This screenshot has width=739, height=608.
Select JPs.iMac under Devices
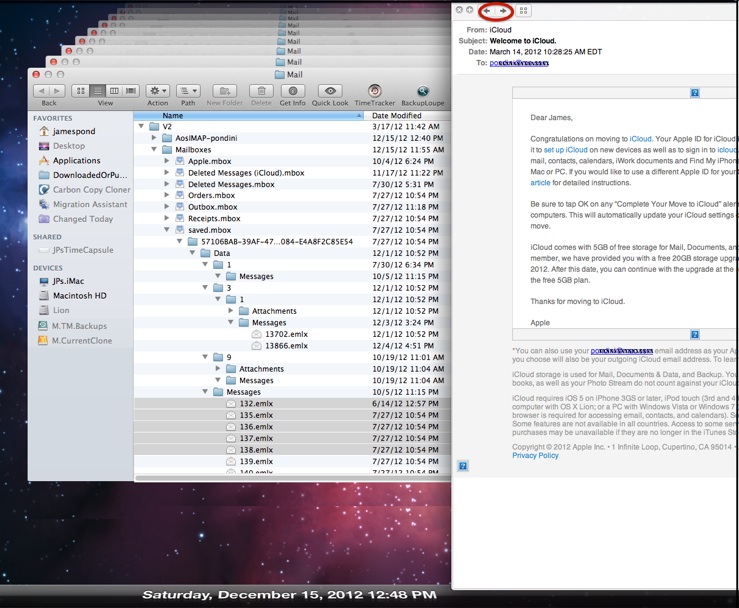click(x=68, y=281)
